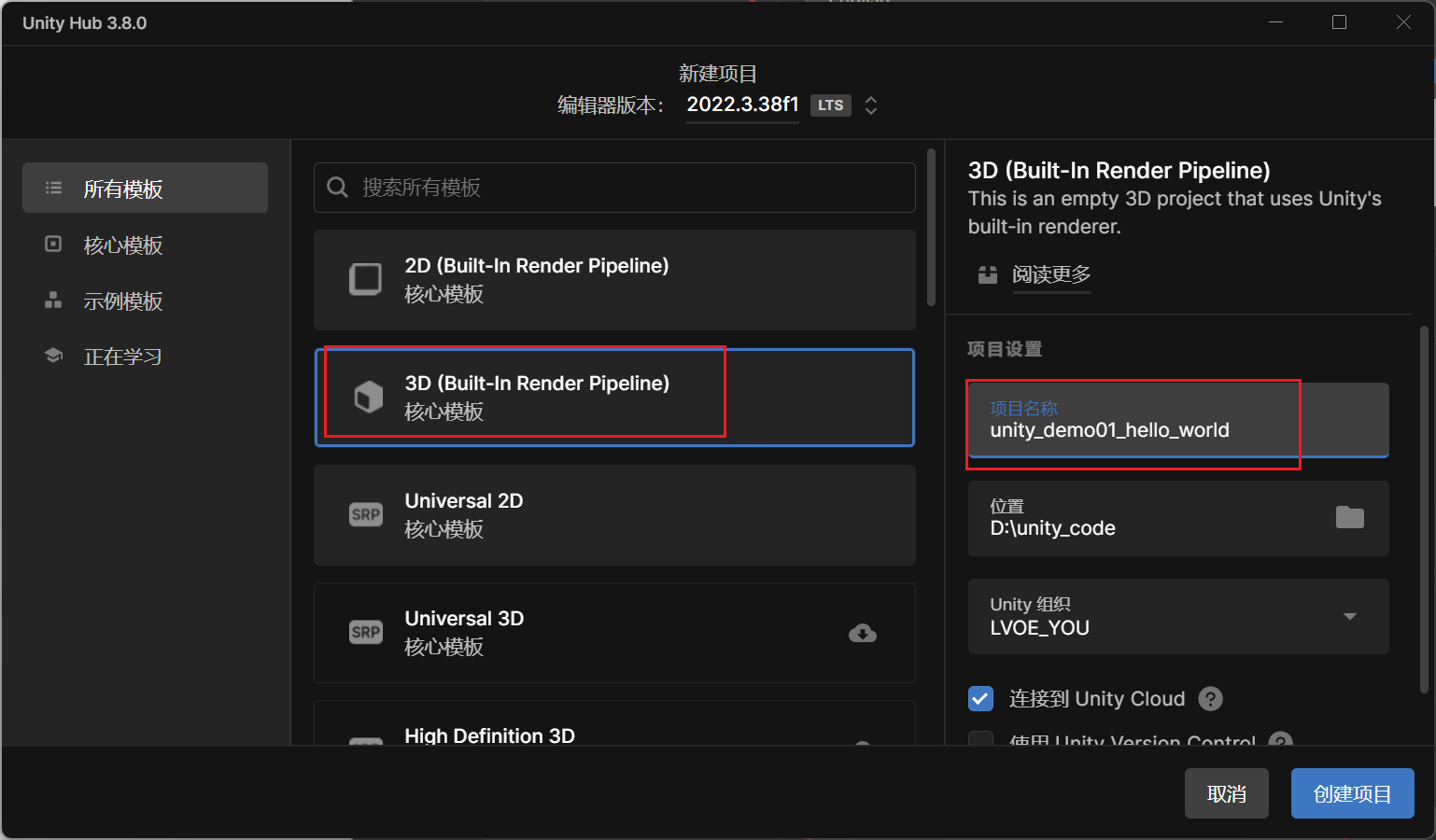The width and height of the screenshot is (1436, 840).
Task: Click the 2D Built-In template square icon
Action: [x=365, y=279]
